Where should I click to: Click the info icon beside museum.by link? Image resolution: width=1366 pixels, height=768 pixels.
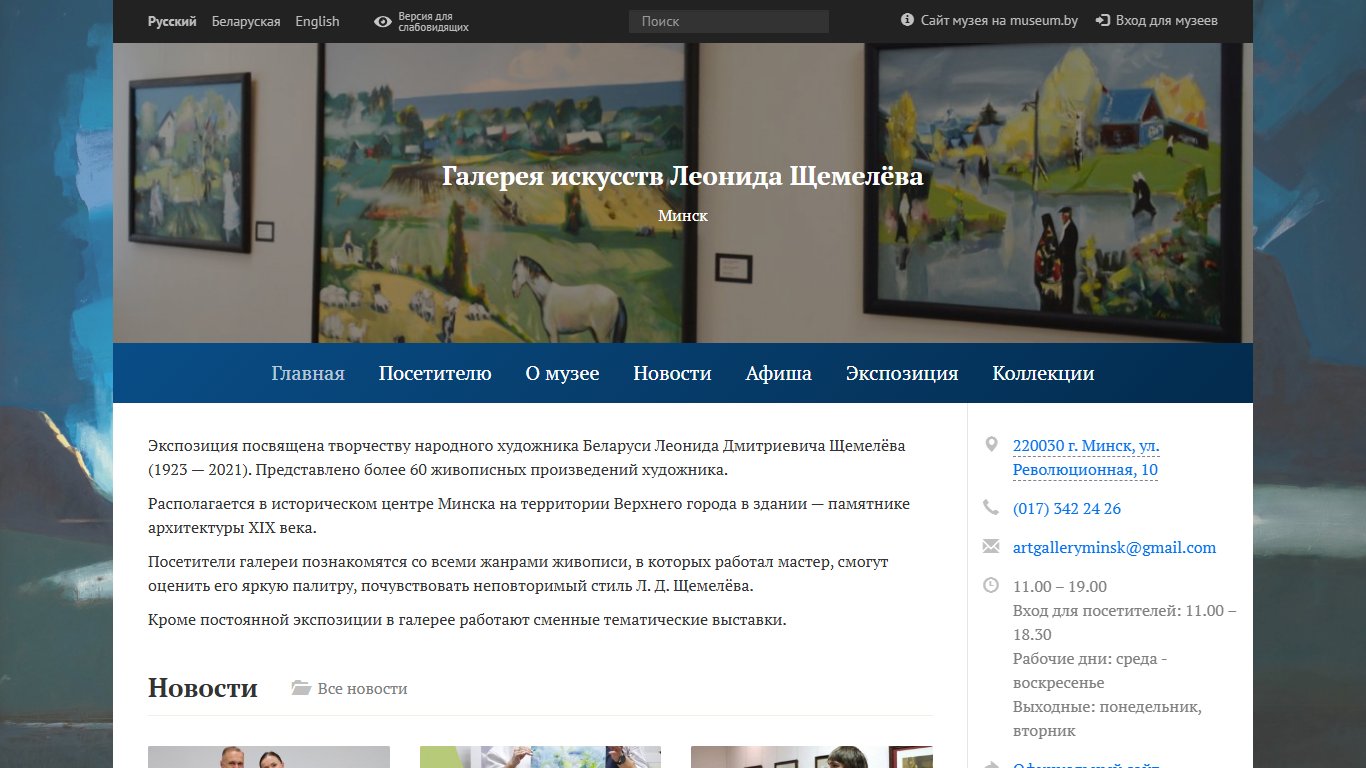pyautogui.click(x=908, y=20)
